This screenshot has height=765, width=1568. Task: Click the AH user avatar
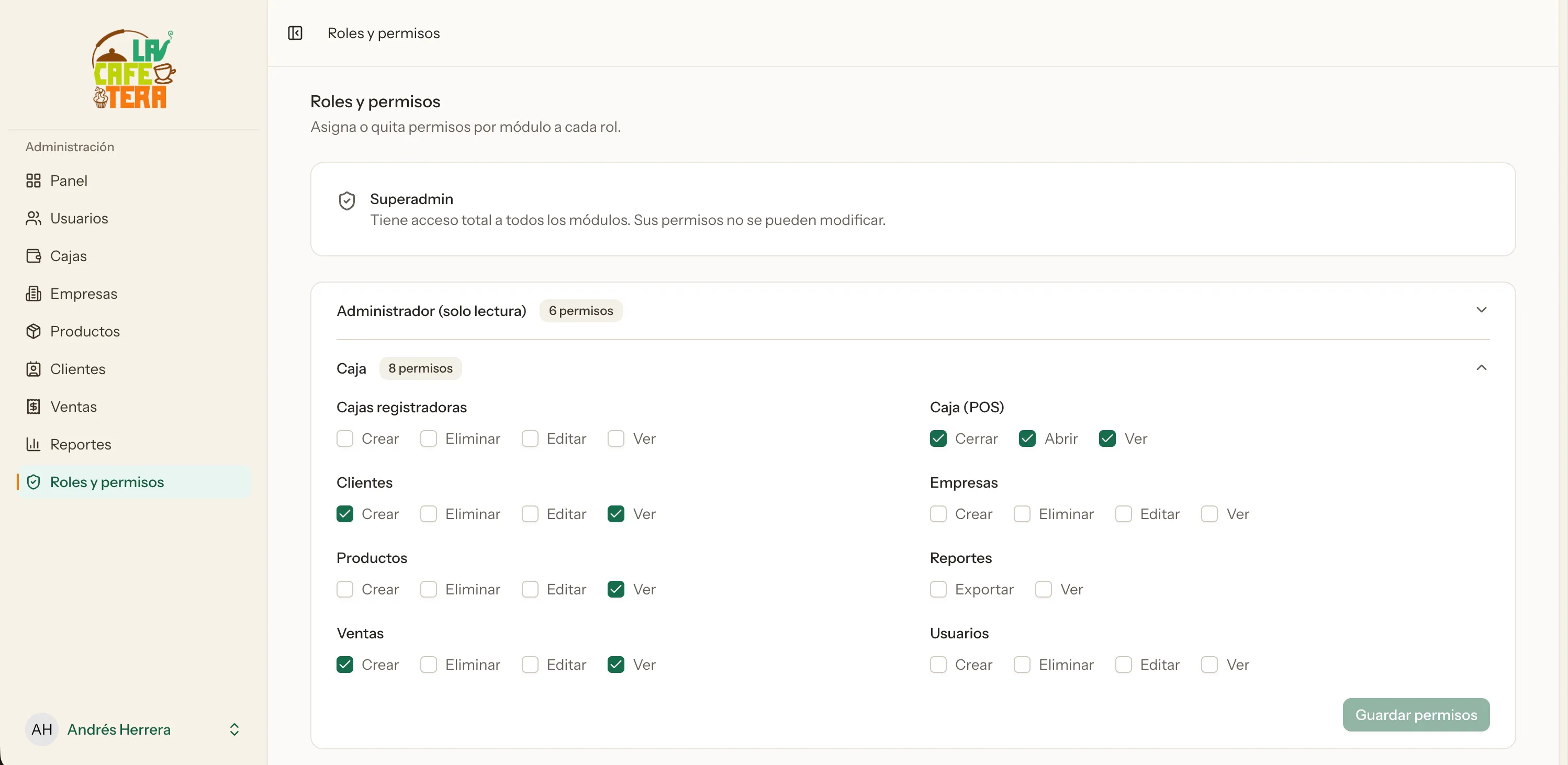point(42,730)
